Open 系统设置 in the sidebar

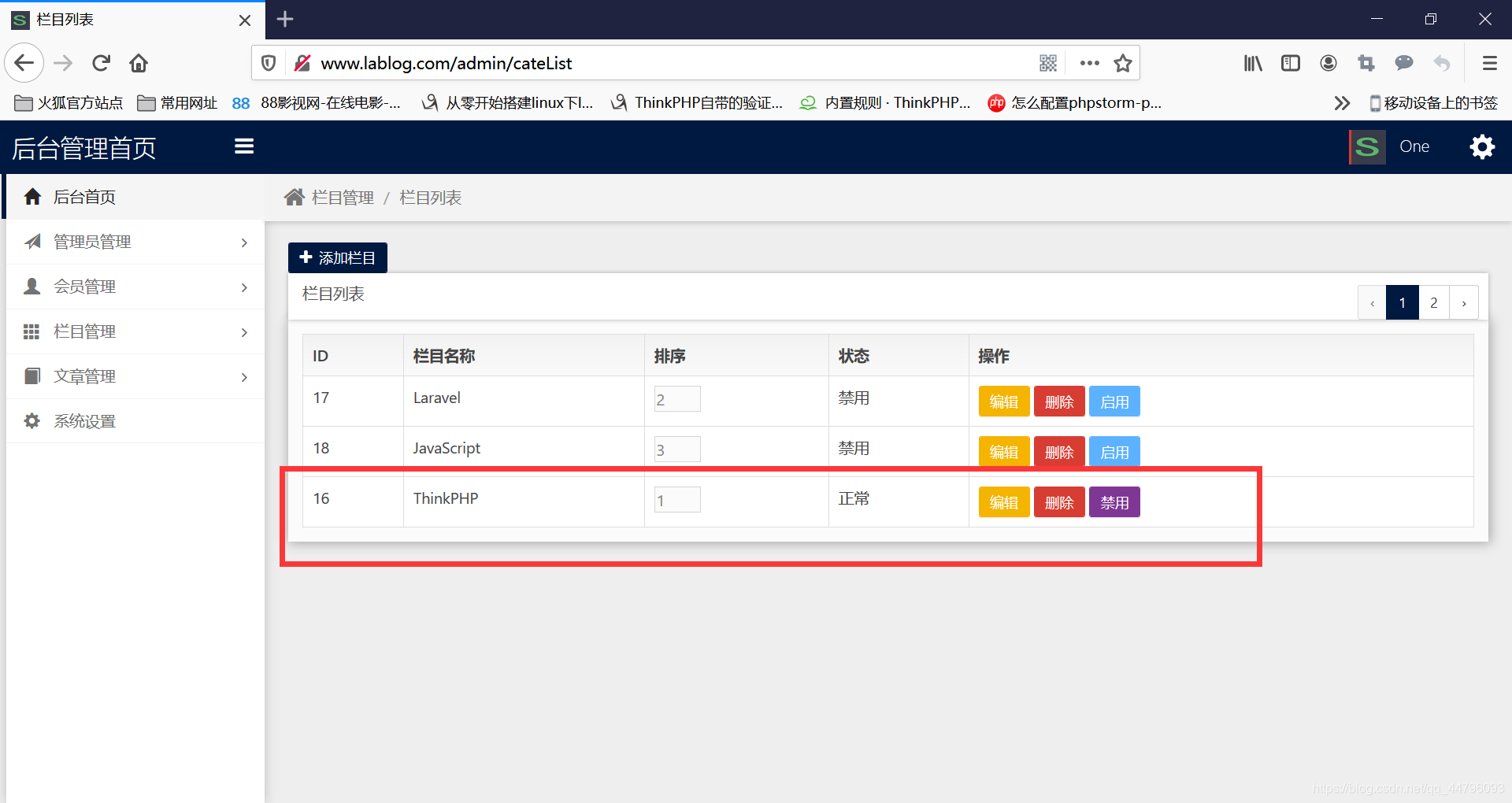click(135, 421)
